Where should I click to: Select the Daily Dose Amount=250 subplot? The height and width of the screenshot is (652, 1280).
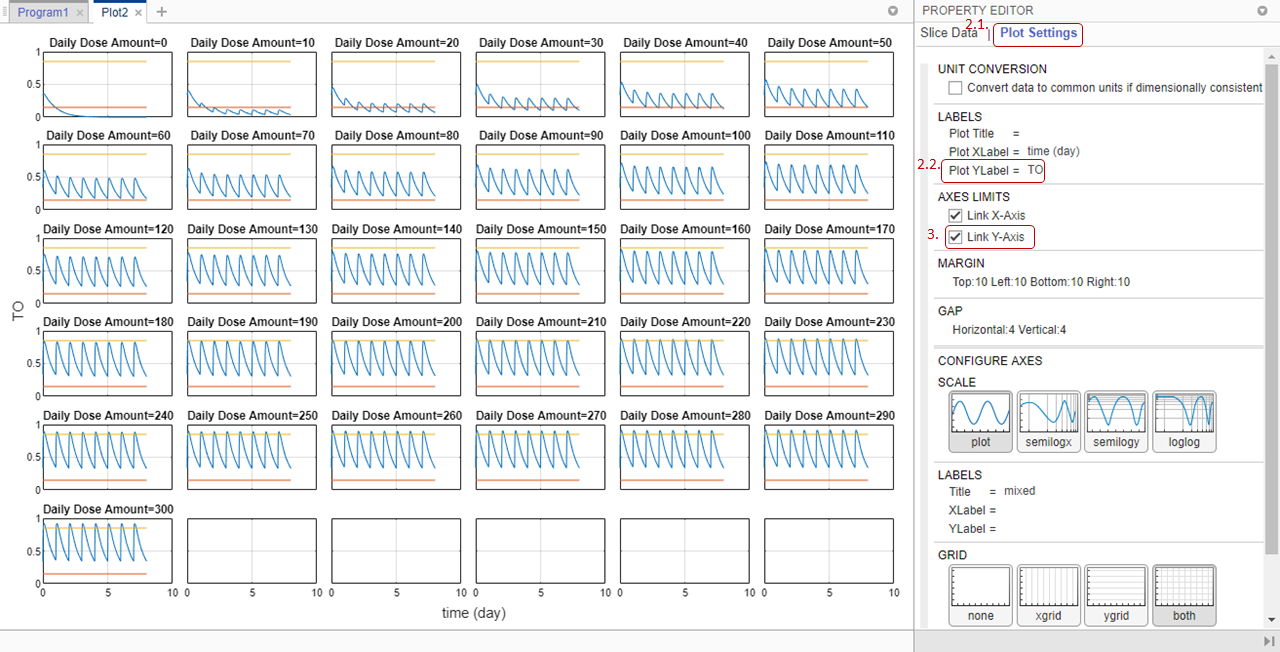(x=252, y=457)
